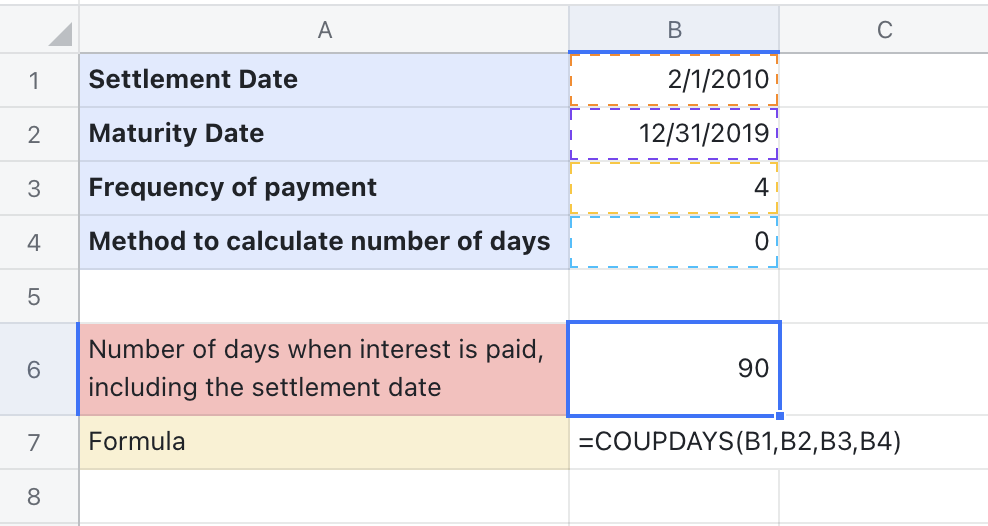Select column C header
The image size is (988, 526).
tap(884, 30)
